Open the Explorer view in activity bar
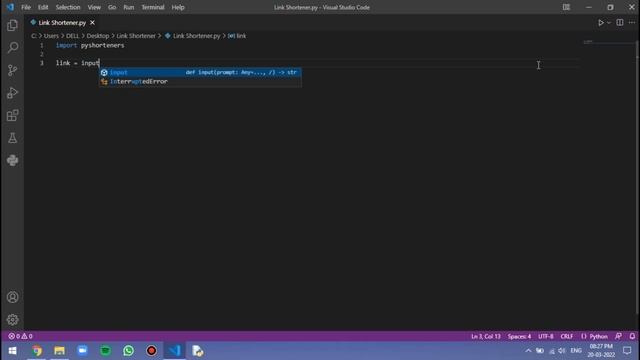Viewport: 640px width, 360px height. tap(12, 25)
